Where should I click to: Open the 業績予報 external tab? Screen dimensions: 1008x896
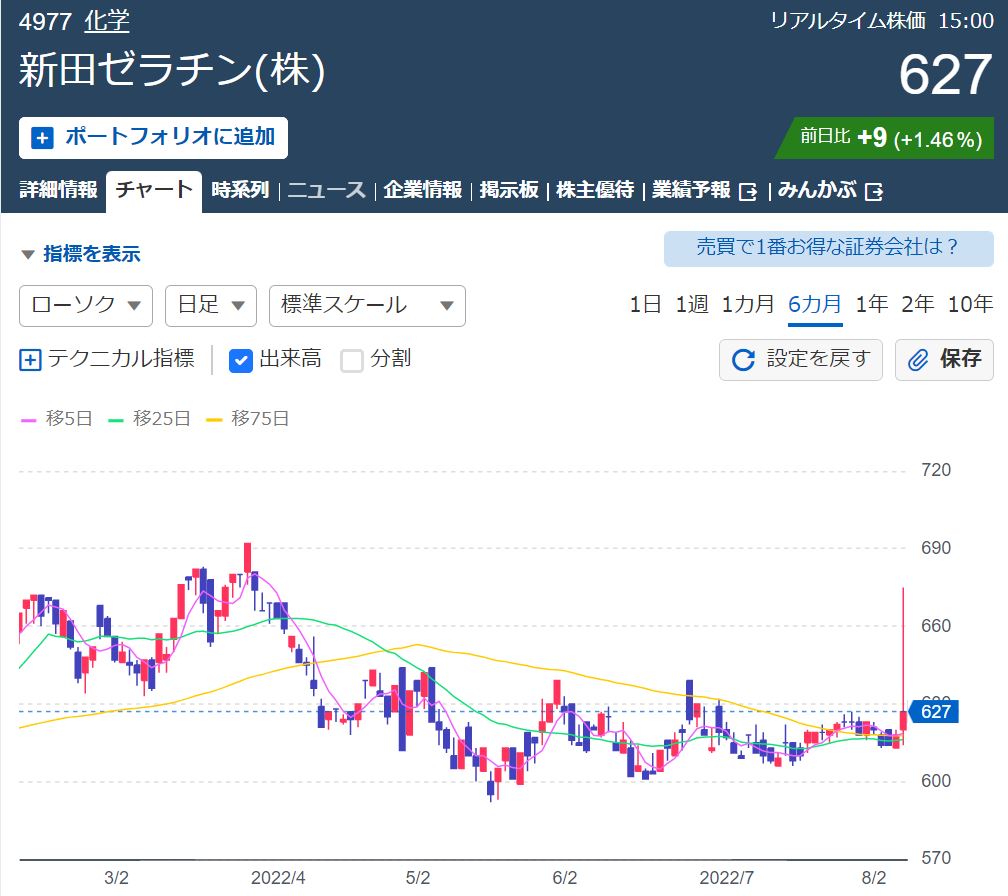pyautogui.click(x=704, y=190)
